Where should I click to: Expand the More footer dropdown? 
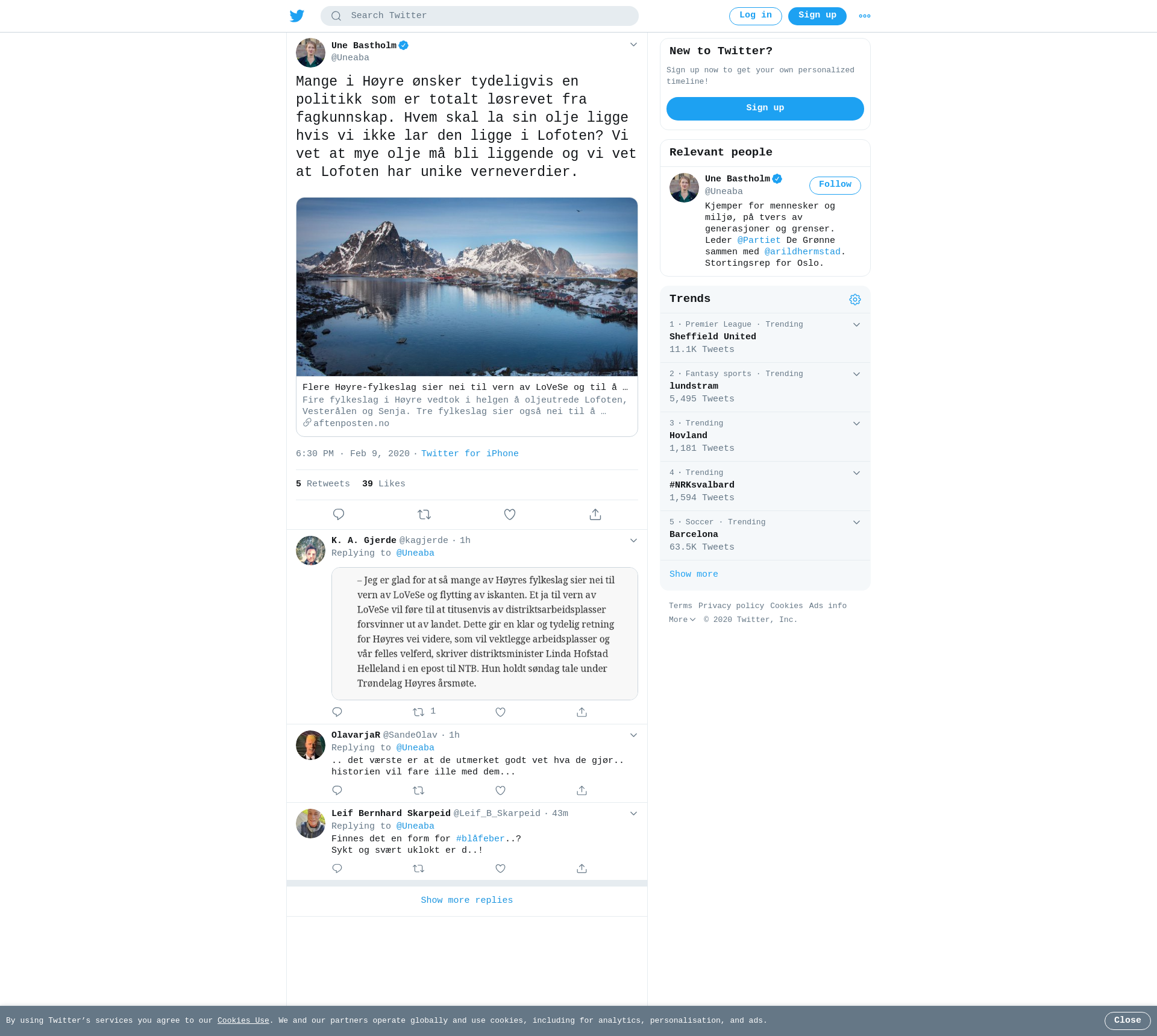pyautogui.click(x=682, y=620)
